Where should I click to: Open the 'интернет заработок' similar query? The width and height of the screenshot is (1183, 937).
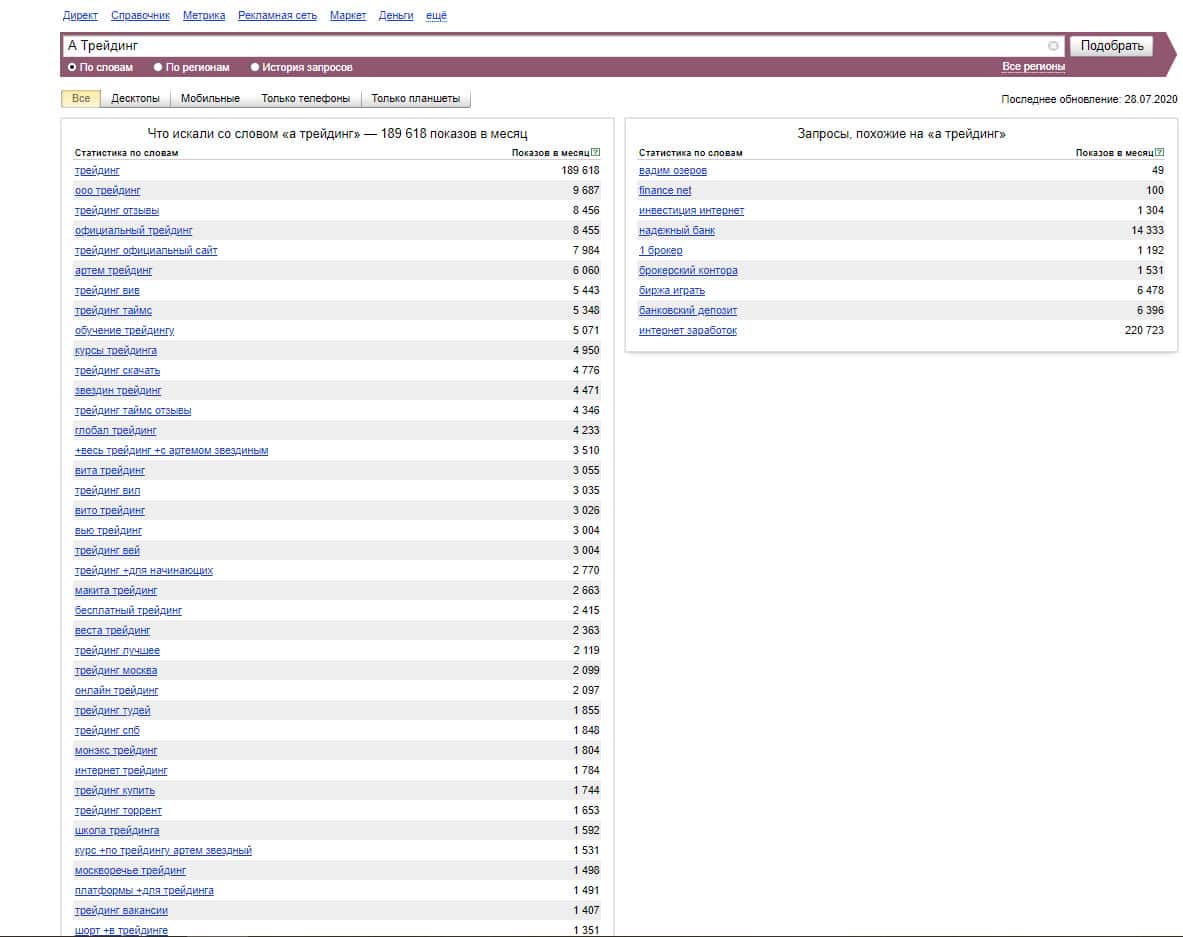(688, 331)
